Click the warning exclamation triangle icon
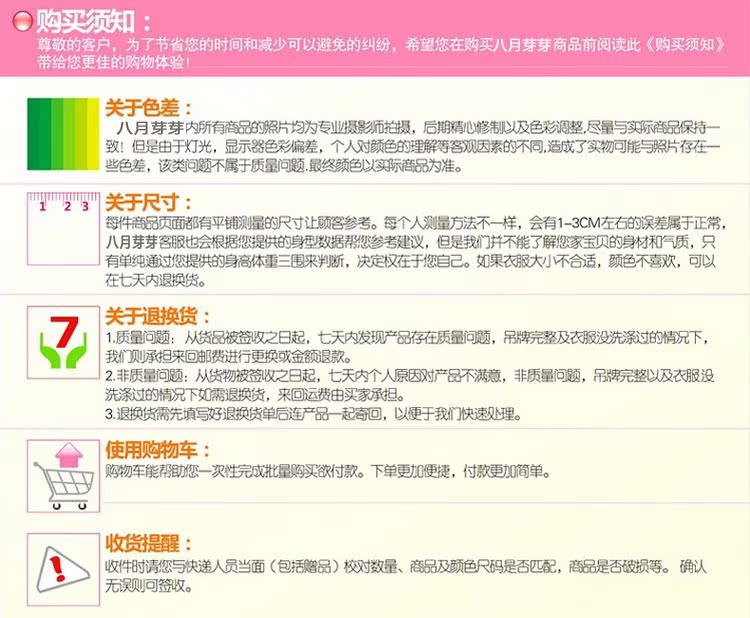 [x=63, y=570]
